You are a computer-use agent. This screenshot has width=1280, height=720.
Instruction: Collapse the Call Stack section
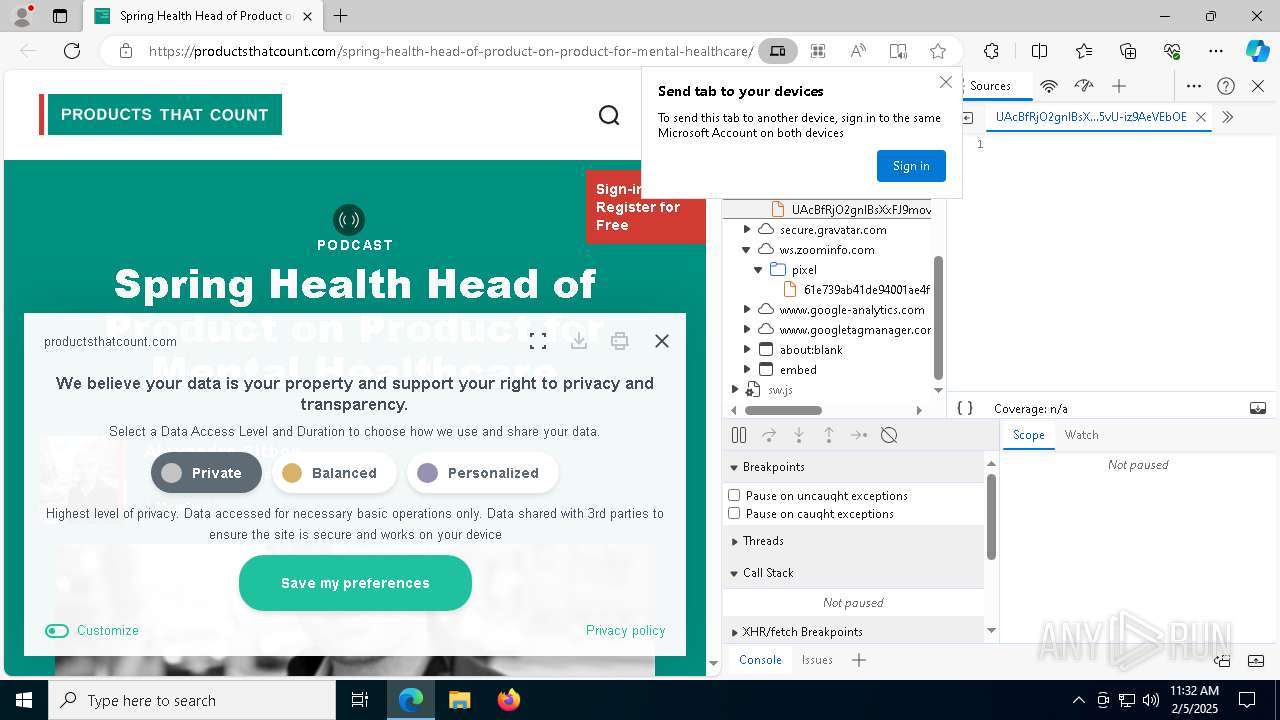pyautogui.click(x=733, y=573)
